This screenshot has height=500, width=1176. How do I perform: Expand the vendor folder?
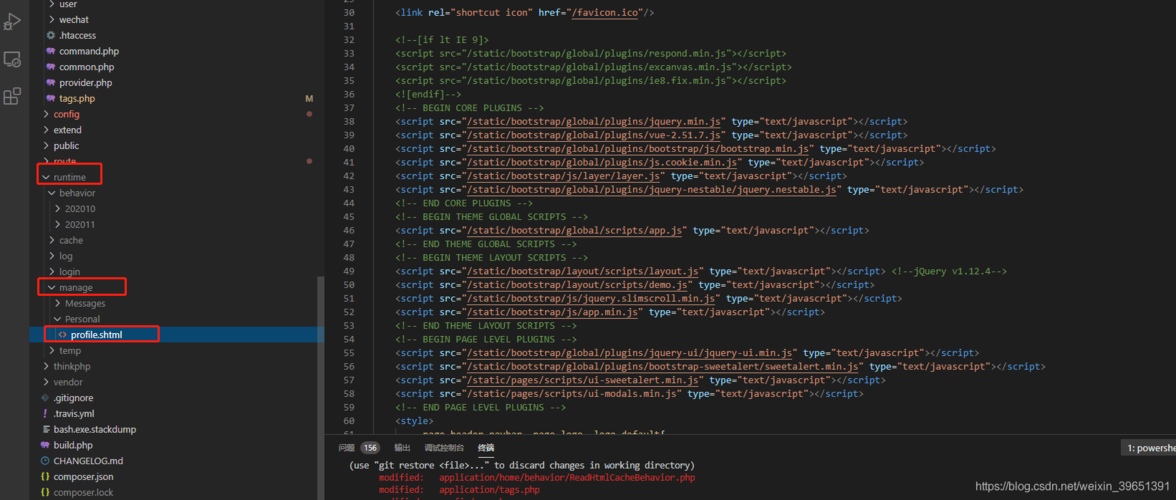pyautogui.click(x=45, y=382)
